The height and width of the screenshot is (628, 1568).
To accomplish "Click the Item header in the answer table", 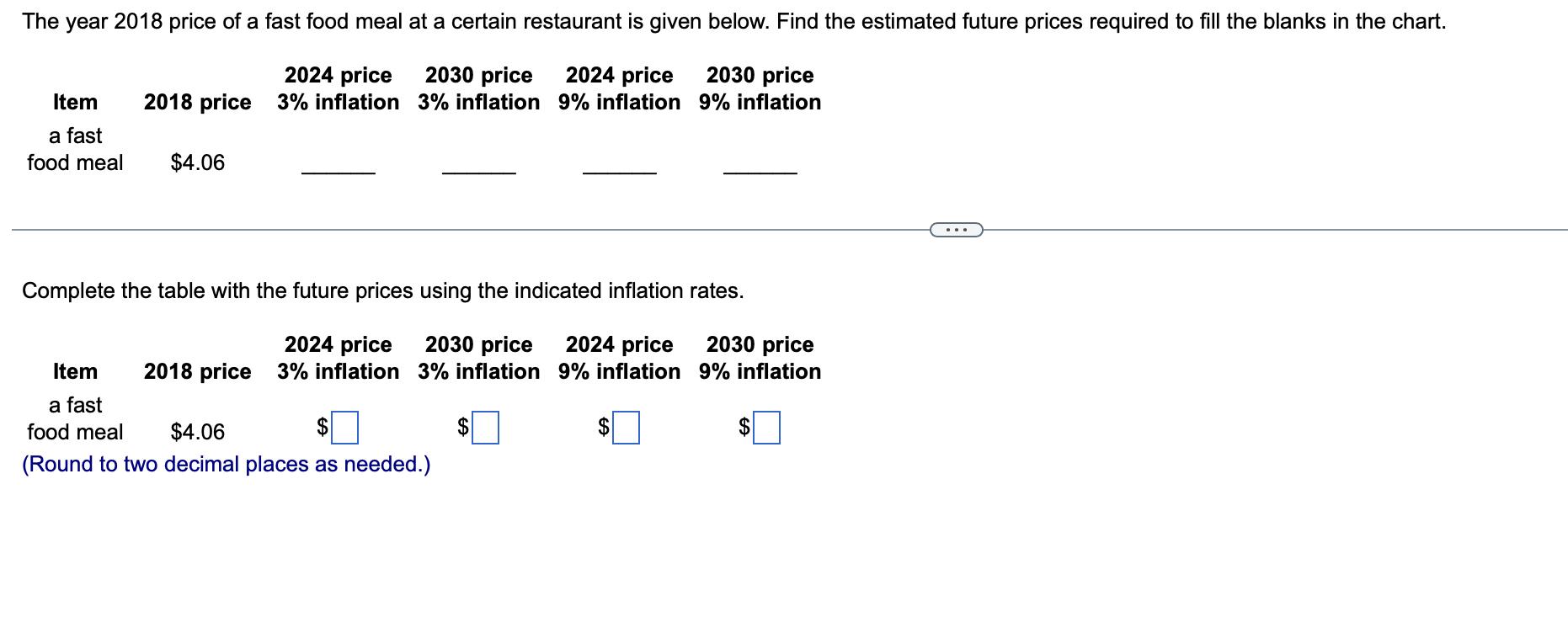I will click(x=75, y=371).
